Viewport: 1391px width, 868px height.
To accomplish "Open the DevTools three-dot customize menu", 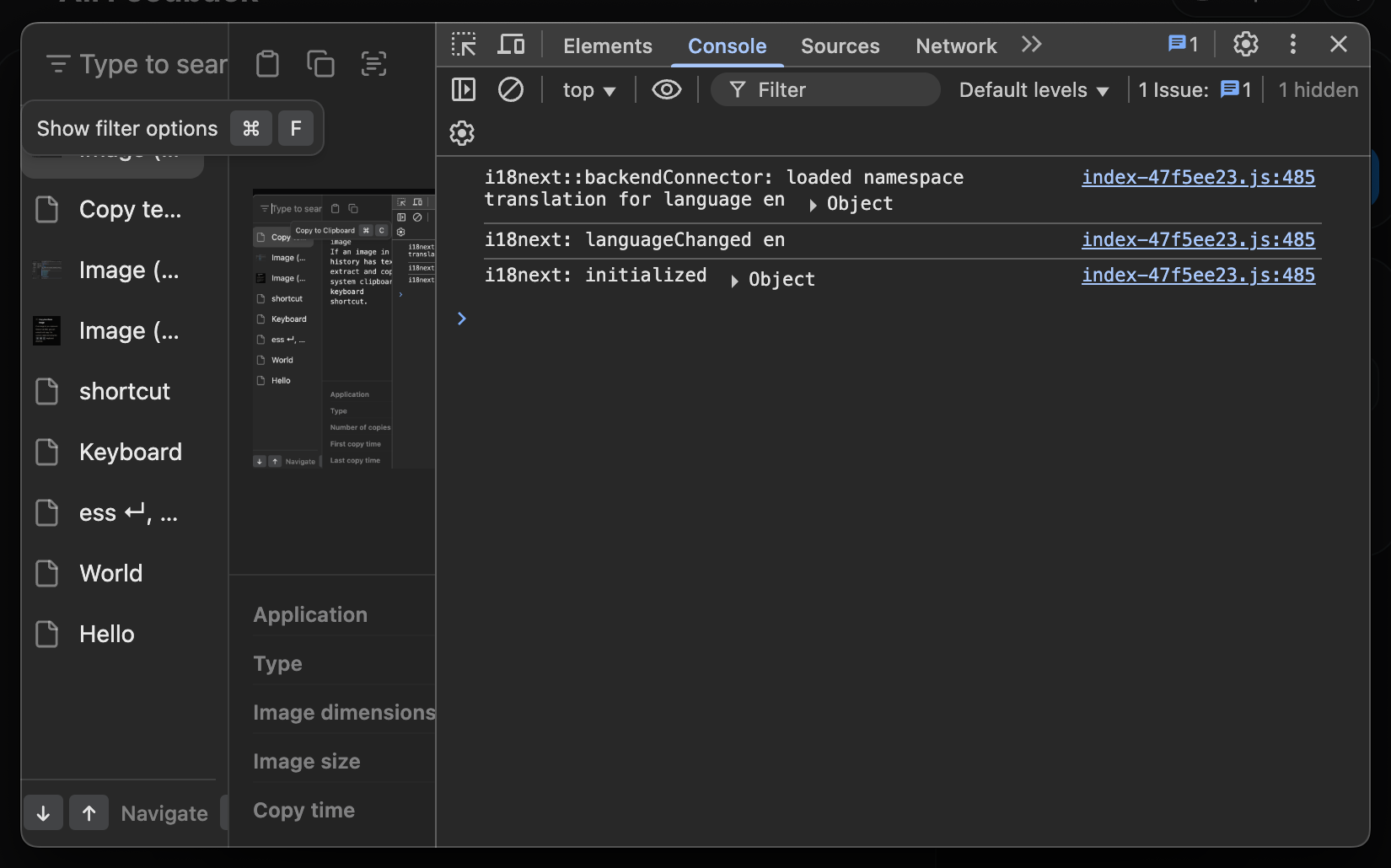I will click(1292, 45).
